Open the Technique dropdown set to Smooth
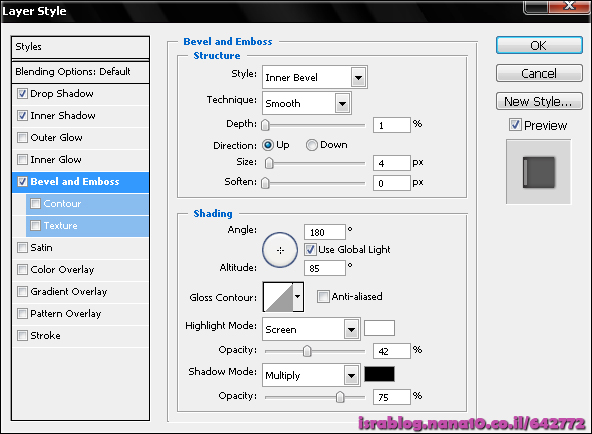This screenshot has width=592, height=434. pyautogui.click(x=307, y=103)
